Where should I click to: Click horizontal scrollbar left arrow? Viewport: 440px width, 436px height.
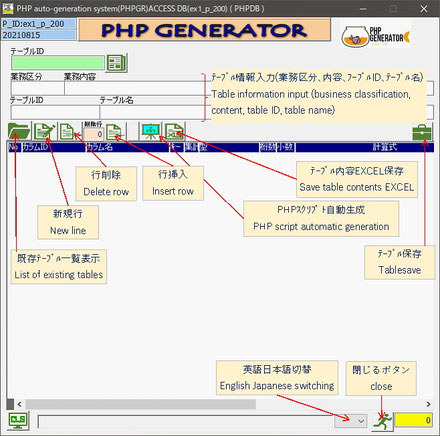coord(20,404)
